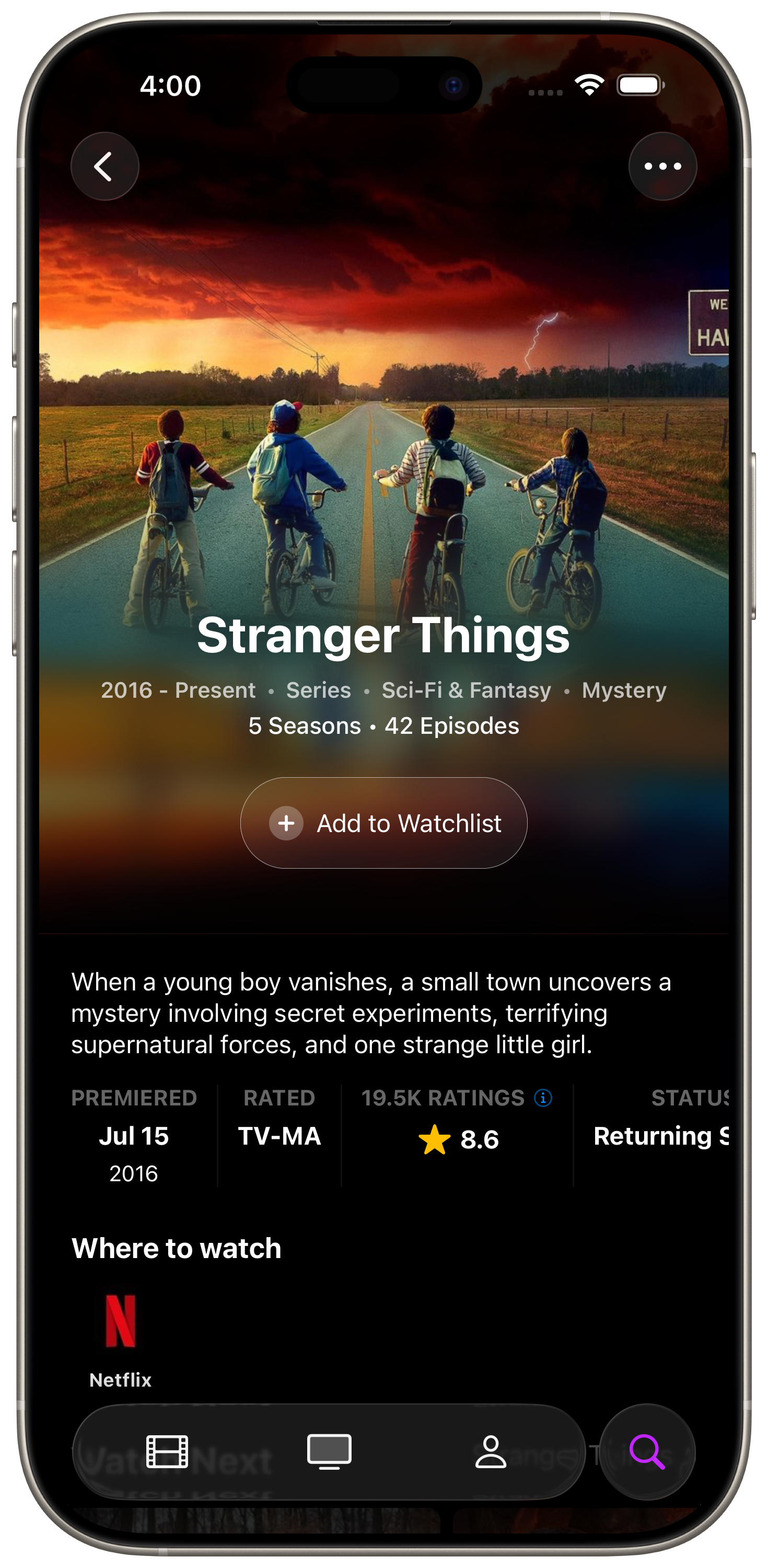Select the Series type label
The height and width of the screenshot is (1568, 768).
coord(318,690)
